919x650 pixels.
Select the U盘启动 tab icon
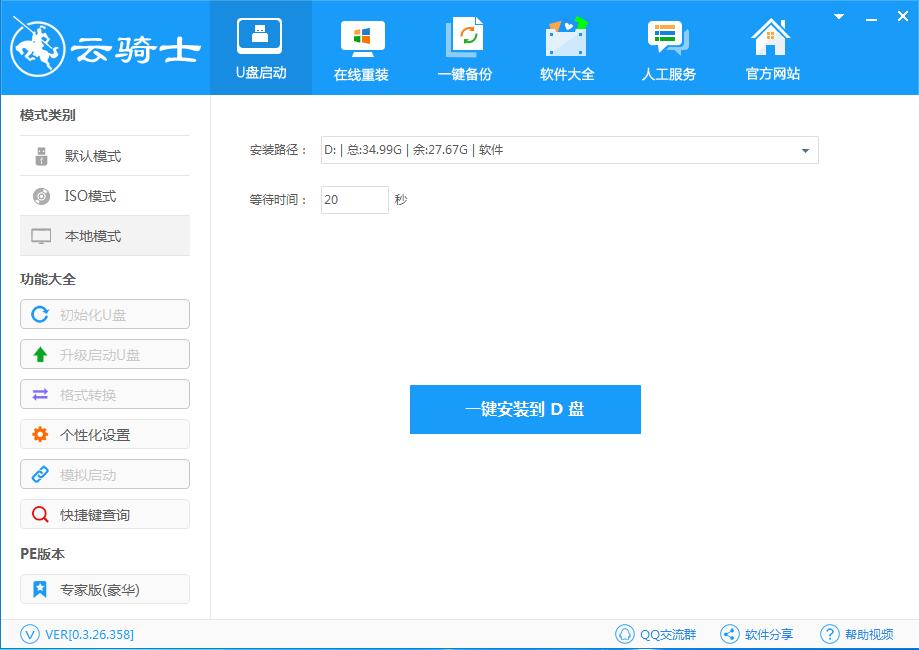260,47
